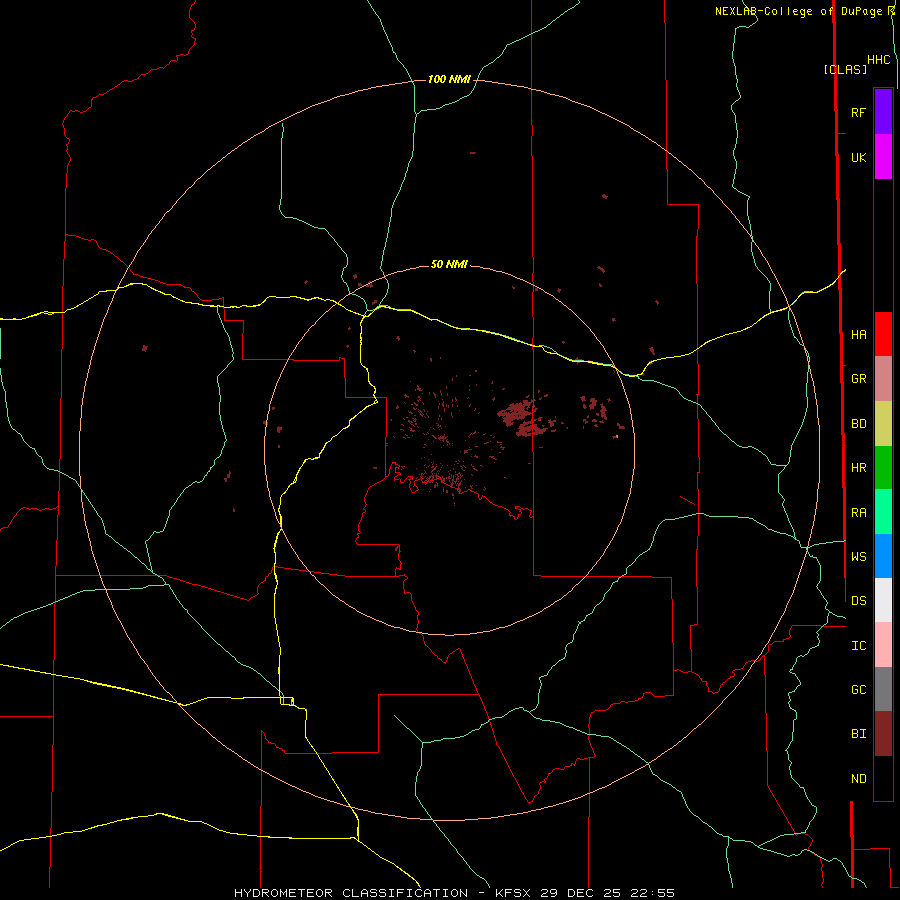Select the BD yellow legend swatch
The width and height of the screenshot is (900, 900).
pos(883,424)
